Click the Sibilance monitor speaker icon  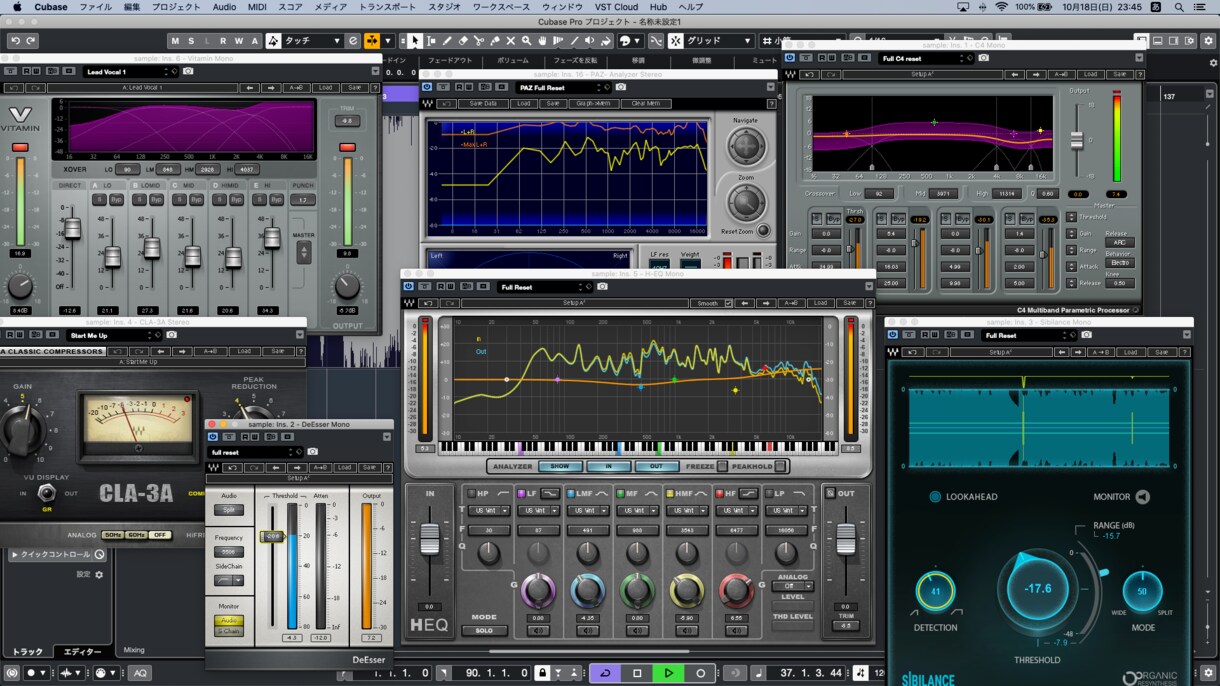[1142, 497]
